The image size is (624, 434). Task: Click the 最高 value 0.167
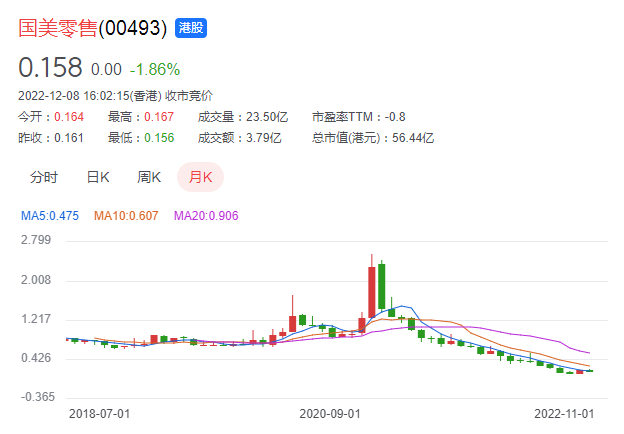[159, 117]
